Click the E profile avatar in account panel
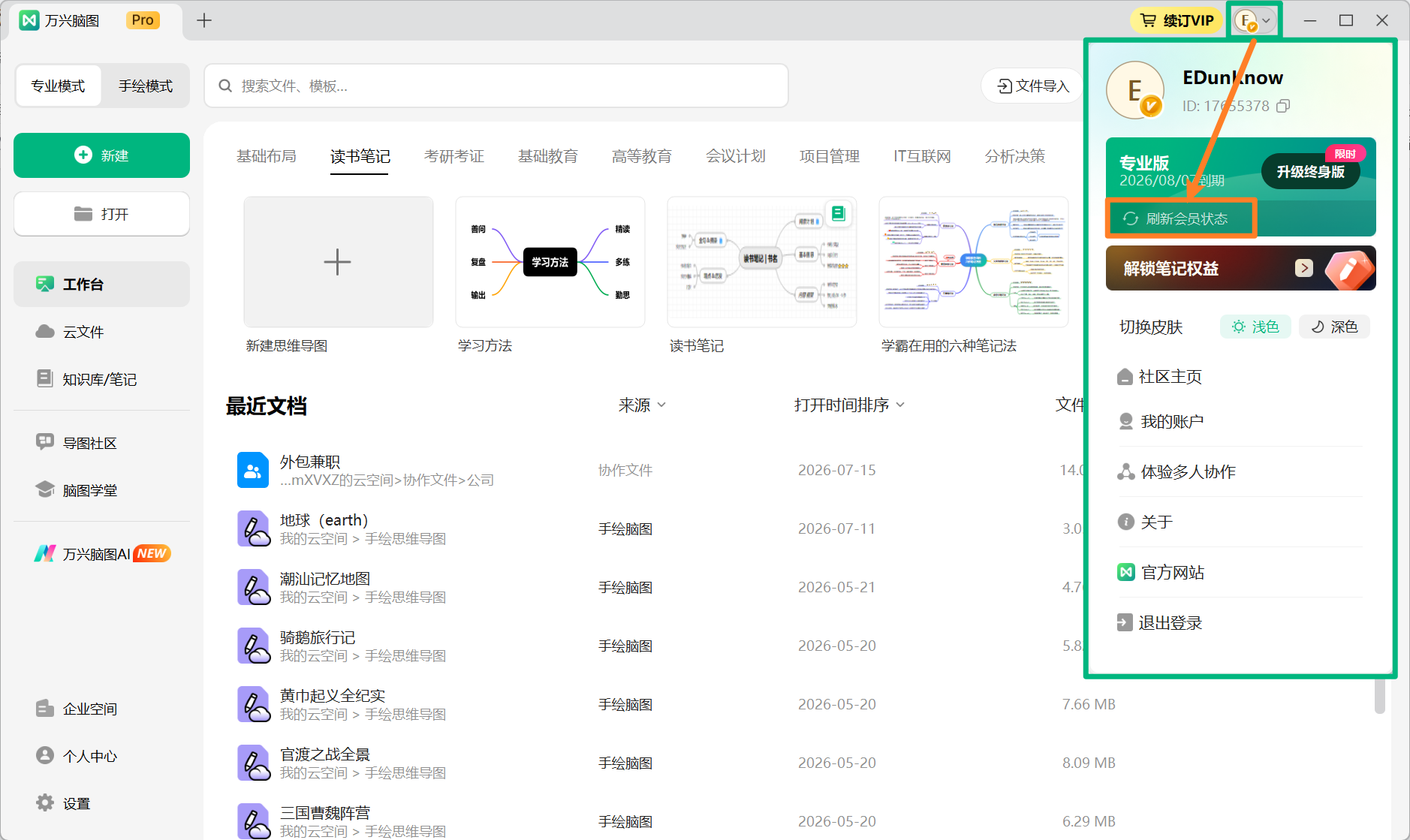Screen dimensions: 1410x840 pyautogui.click(x=1135, y=90)
